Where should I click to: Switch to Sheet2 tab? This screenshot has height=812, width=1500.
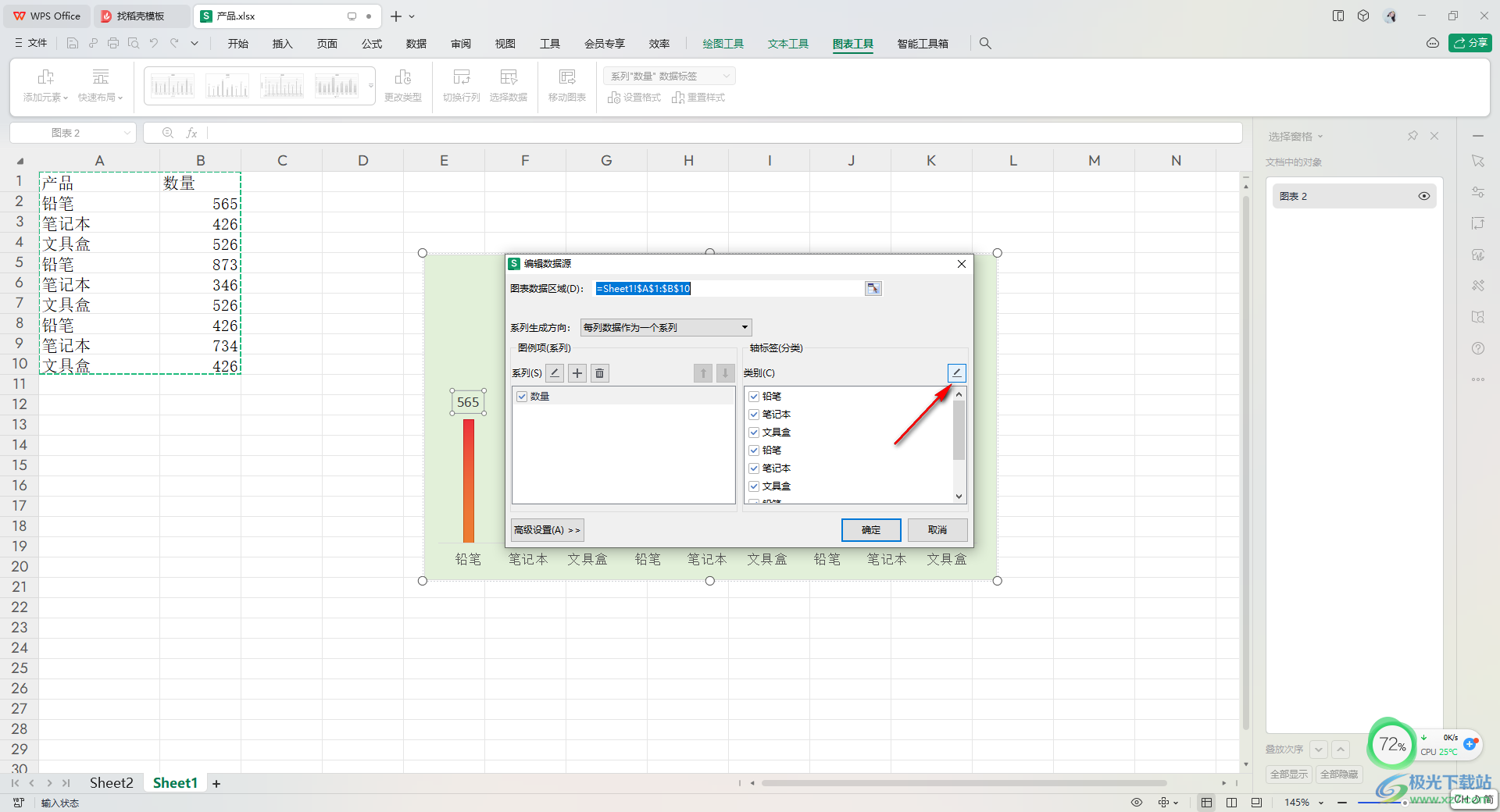point(112,783)
